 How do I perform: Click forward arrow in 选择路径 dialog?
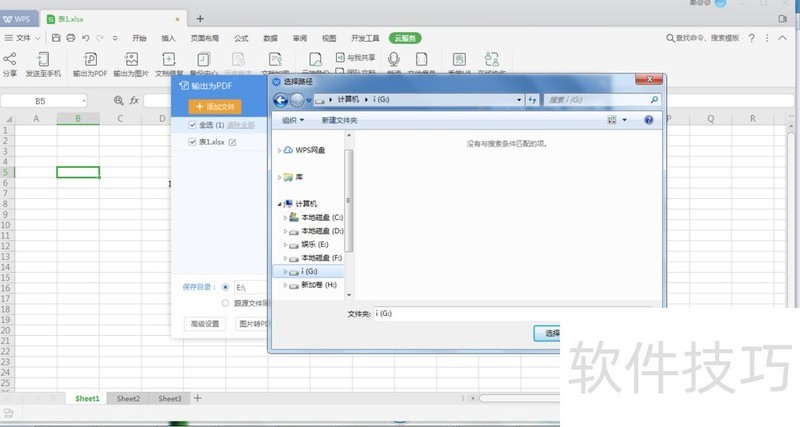297,100
